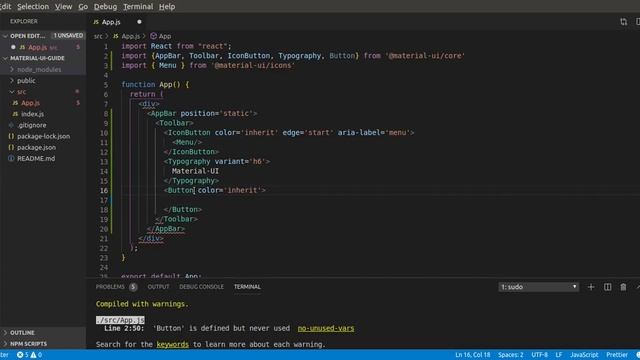Image resolution: width=640 pixels, height=360 pixels.
Task: Click the ./src/App.js path in terminal
Action: pyautogui.click(x=120, y=320)
